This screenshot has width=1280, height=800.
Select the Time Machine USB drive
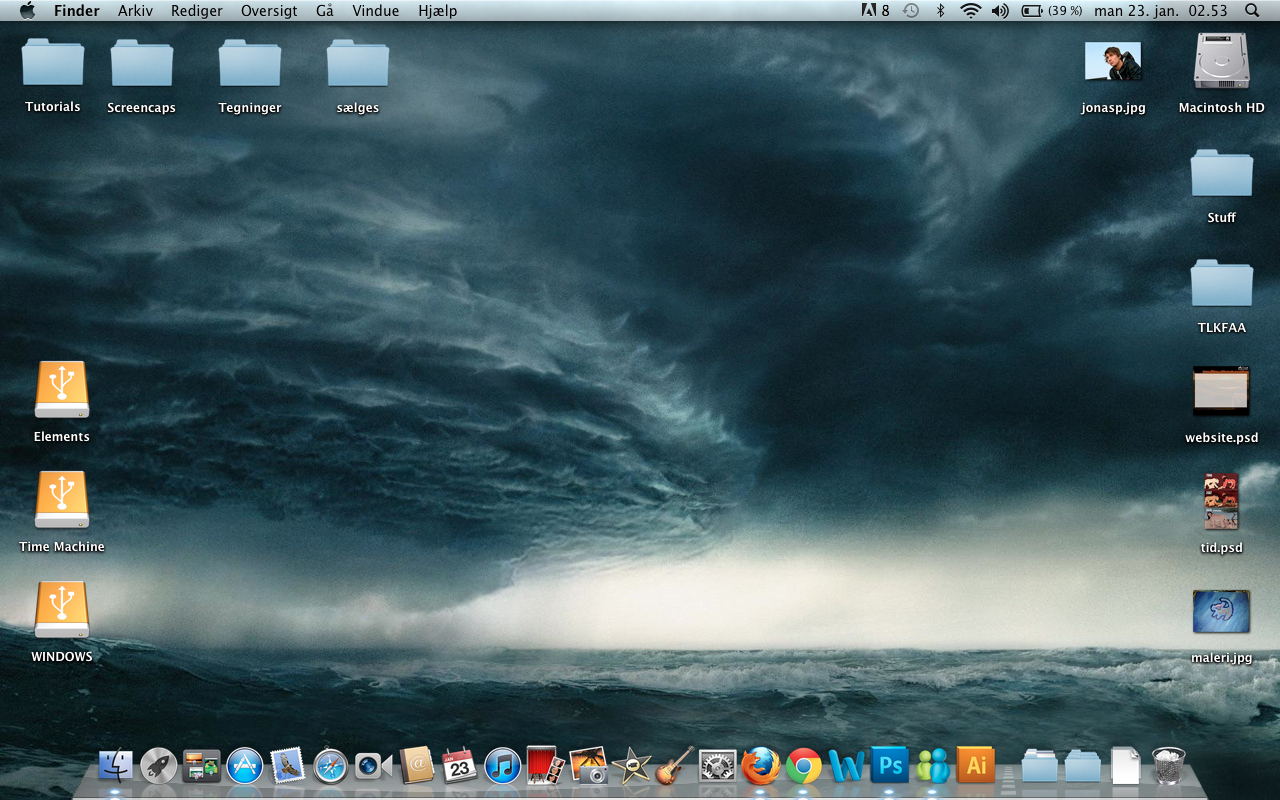(x=62, y=500)
